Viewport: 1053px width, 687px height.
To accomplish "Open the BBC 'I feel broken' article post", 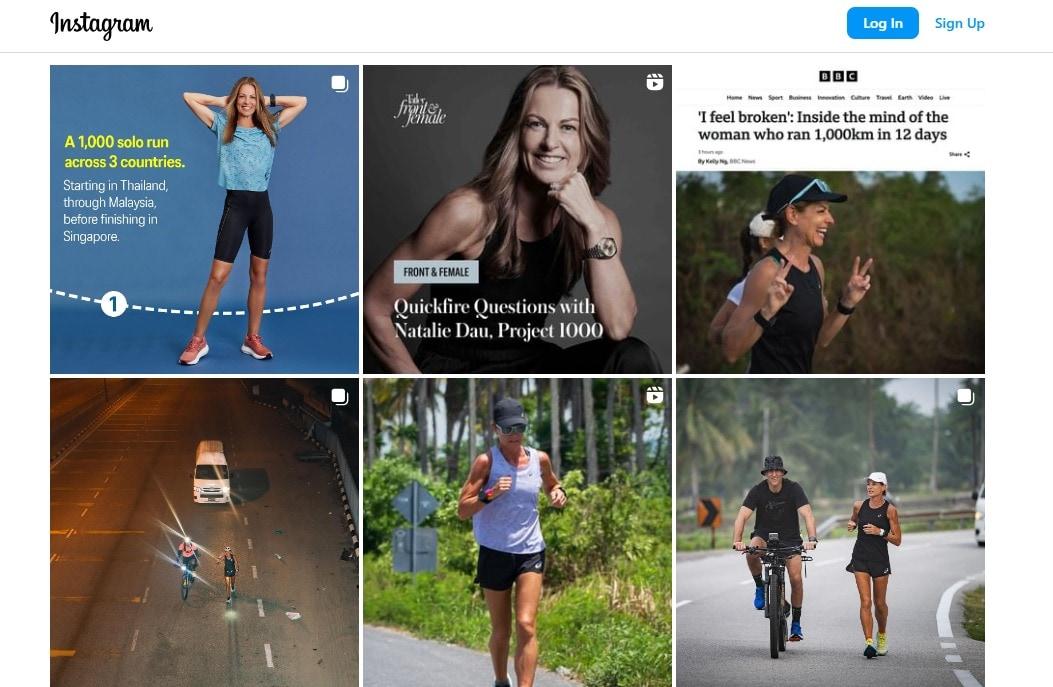I will pyautogui.click(x=831, y=220).
